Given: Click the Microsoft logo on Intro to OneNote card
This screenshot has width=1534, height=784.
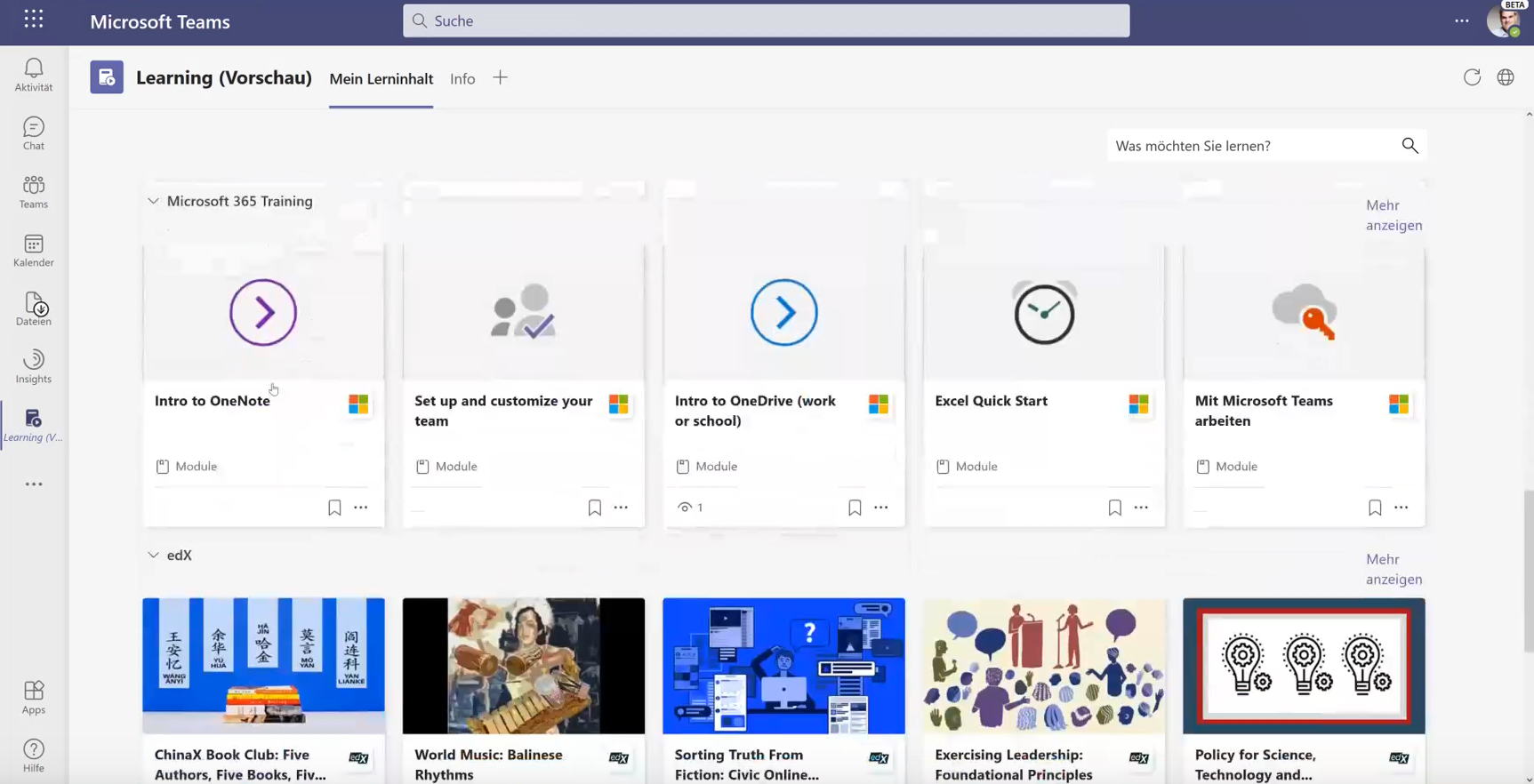Looking at the screenshot, I should 358,404.
